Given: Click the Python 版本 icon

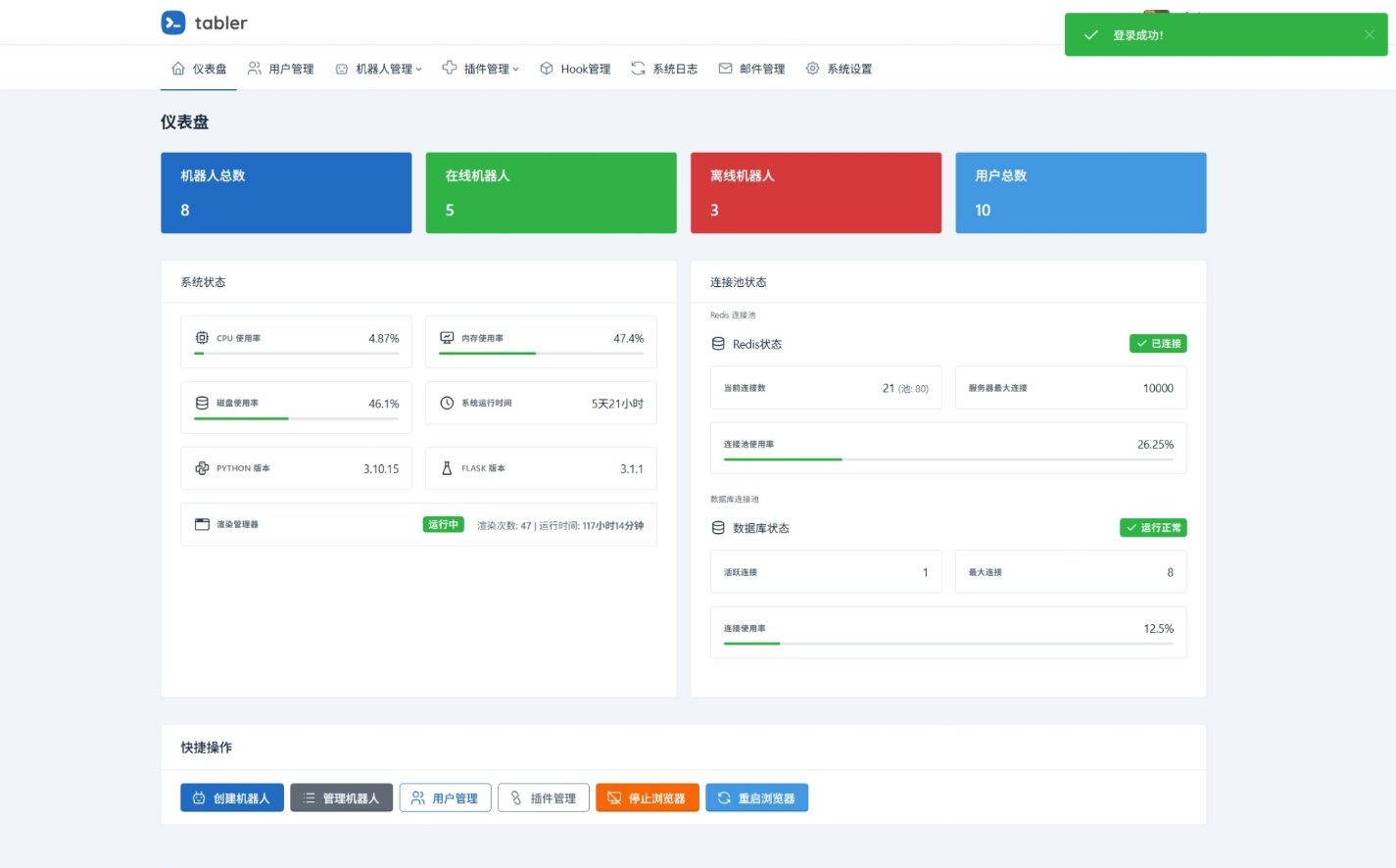Looking at the screenshot, I should (202, 468).
